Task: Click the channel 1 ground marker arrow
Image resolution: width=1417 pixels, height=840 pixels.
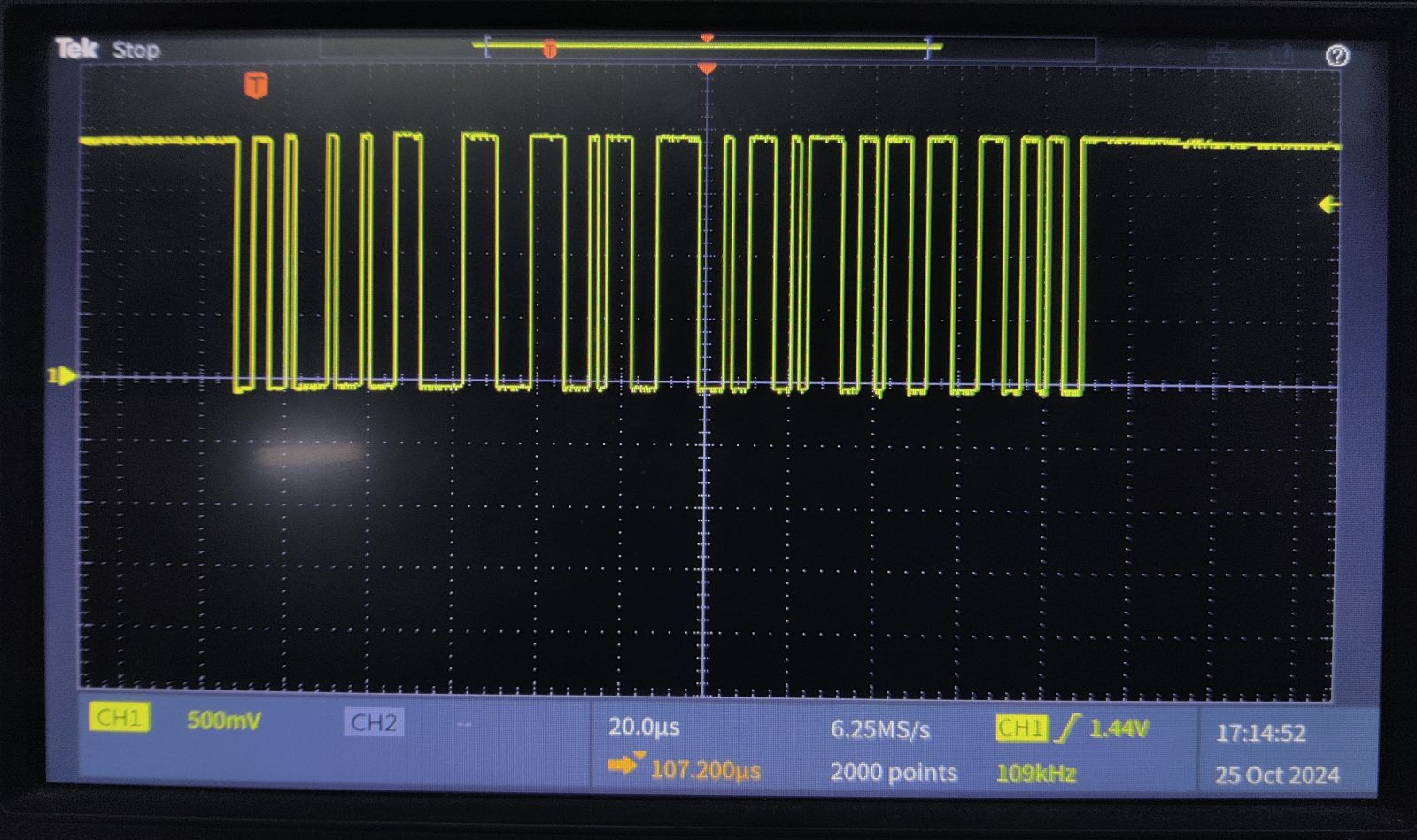Action: pyautogui.click(x=62, y=376)
